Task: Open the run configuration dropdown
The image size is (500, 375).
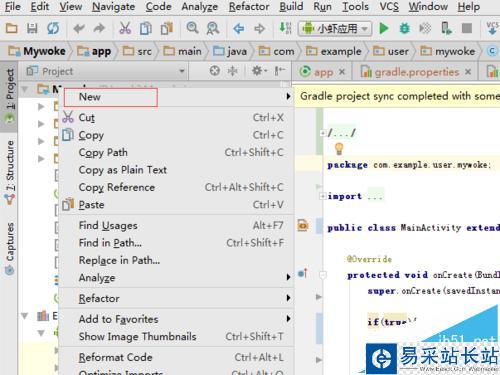Action: coord(335,29)
